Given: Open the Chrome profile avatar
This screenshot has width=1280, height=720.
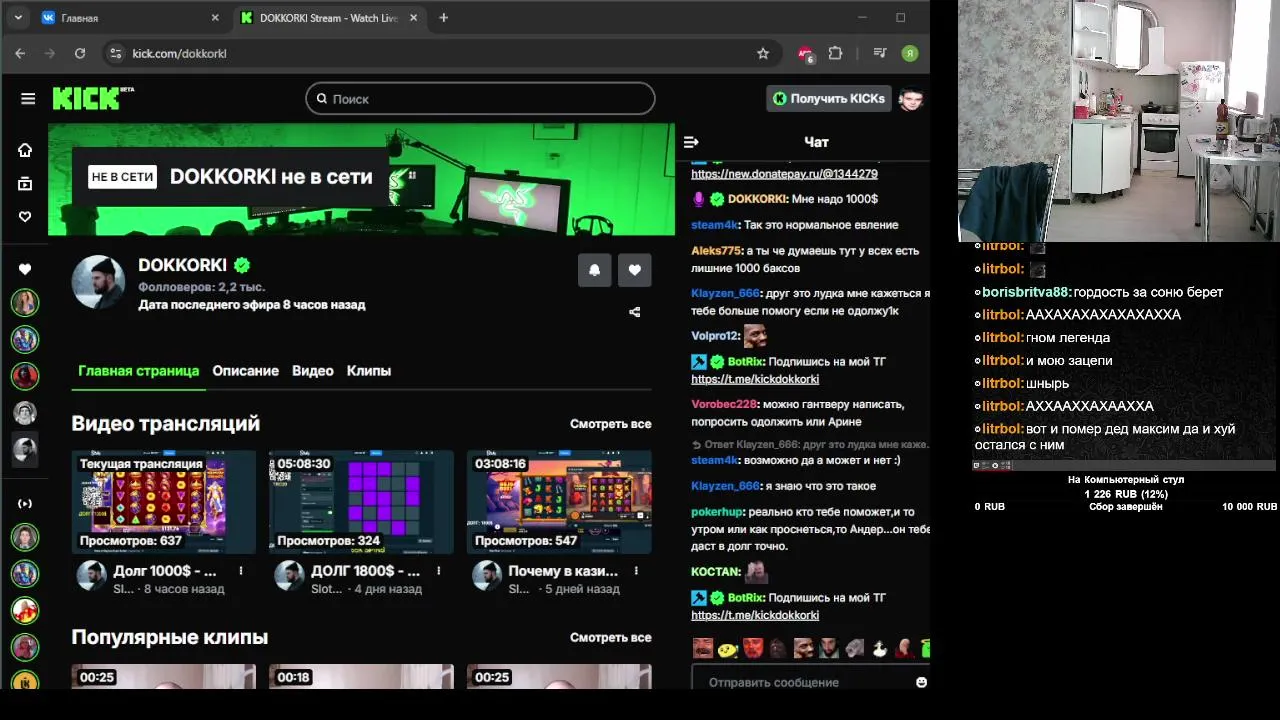Looking at the screenshot, I should pos(910,53).
